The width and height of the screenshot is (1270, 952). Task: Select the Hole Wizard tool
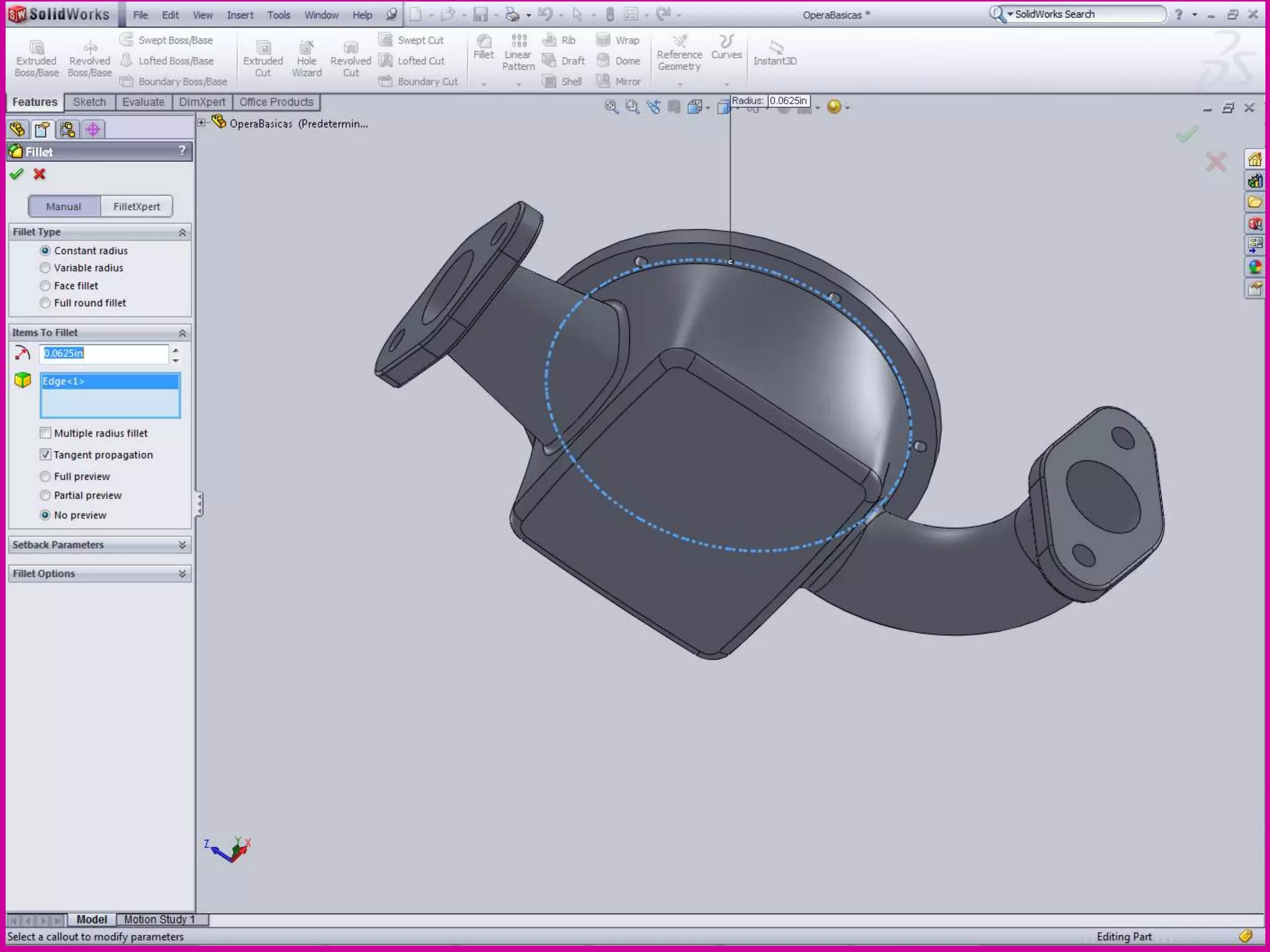[306, 48]
